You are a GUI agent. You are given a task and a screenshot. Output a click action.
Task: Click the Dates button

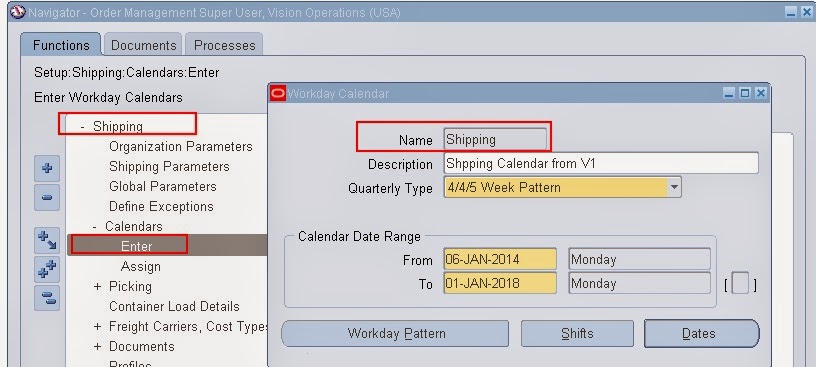click(x=701, y=334)
